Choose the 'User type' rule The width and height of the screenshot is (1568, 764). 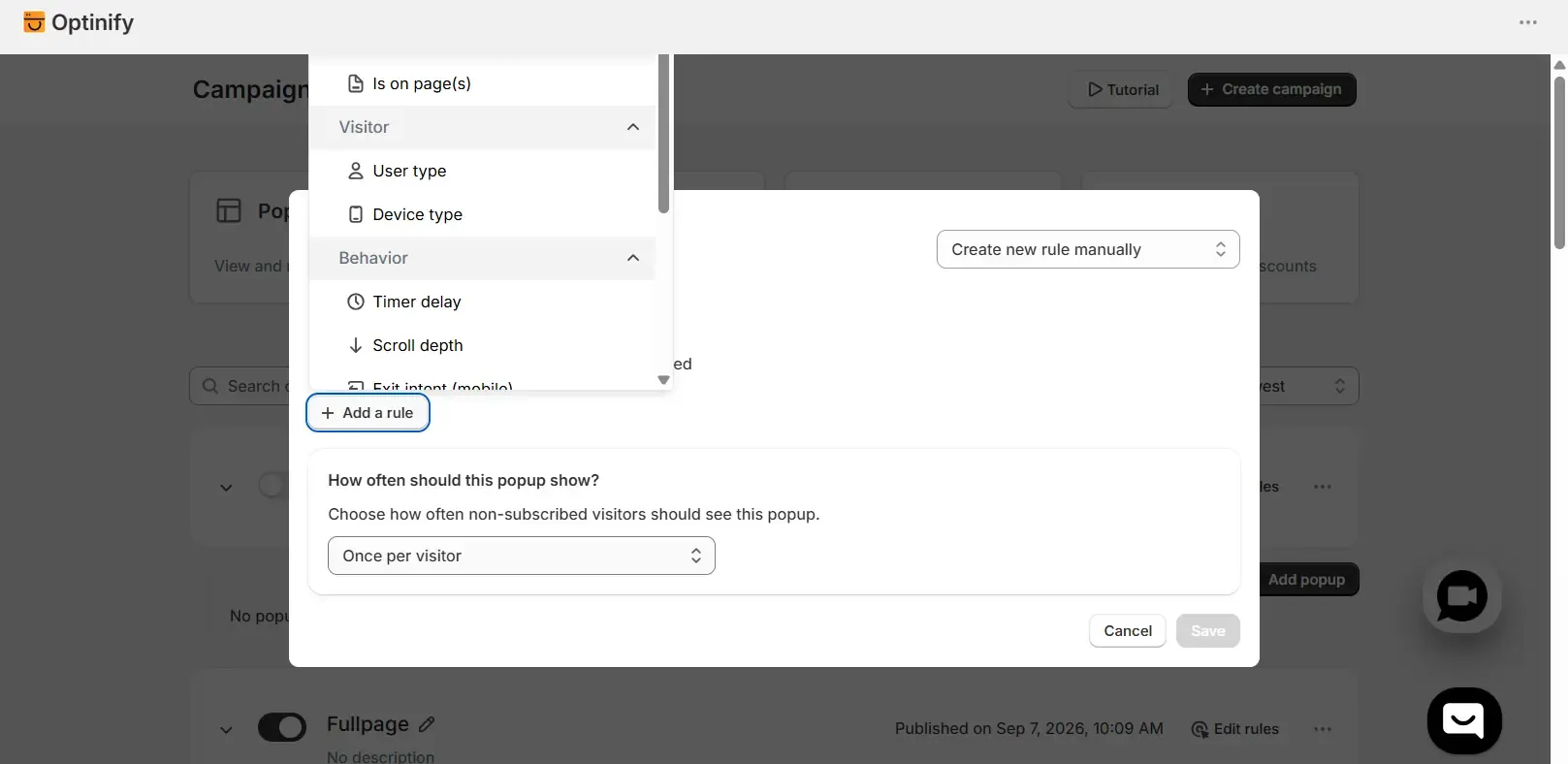pos(482,171)
